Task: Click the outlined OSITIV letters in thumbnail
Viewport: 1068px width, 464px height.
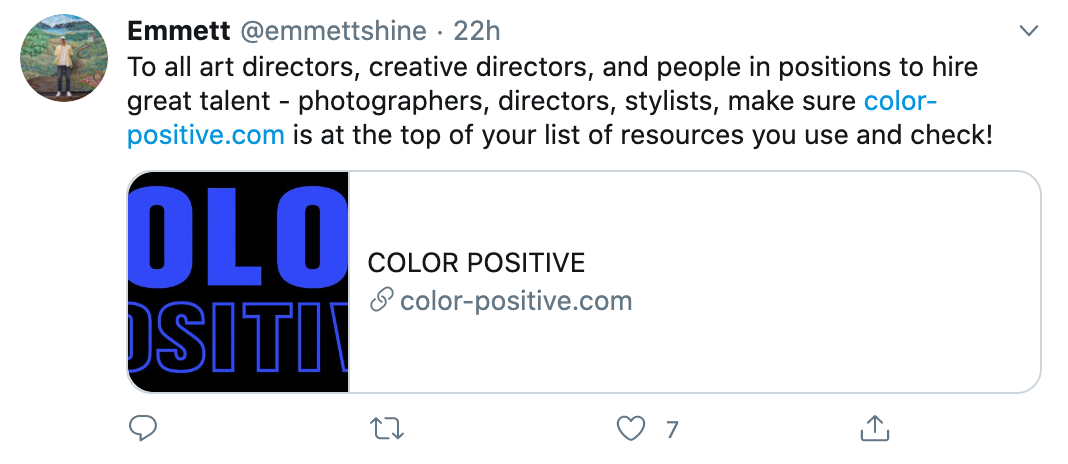Action: (x=238, y=338)
